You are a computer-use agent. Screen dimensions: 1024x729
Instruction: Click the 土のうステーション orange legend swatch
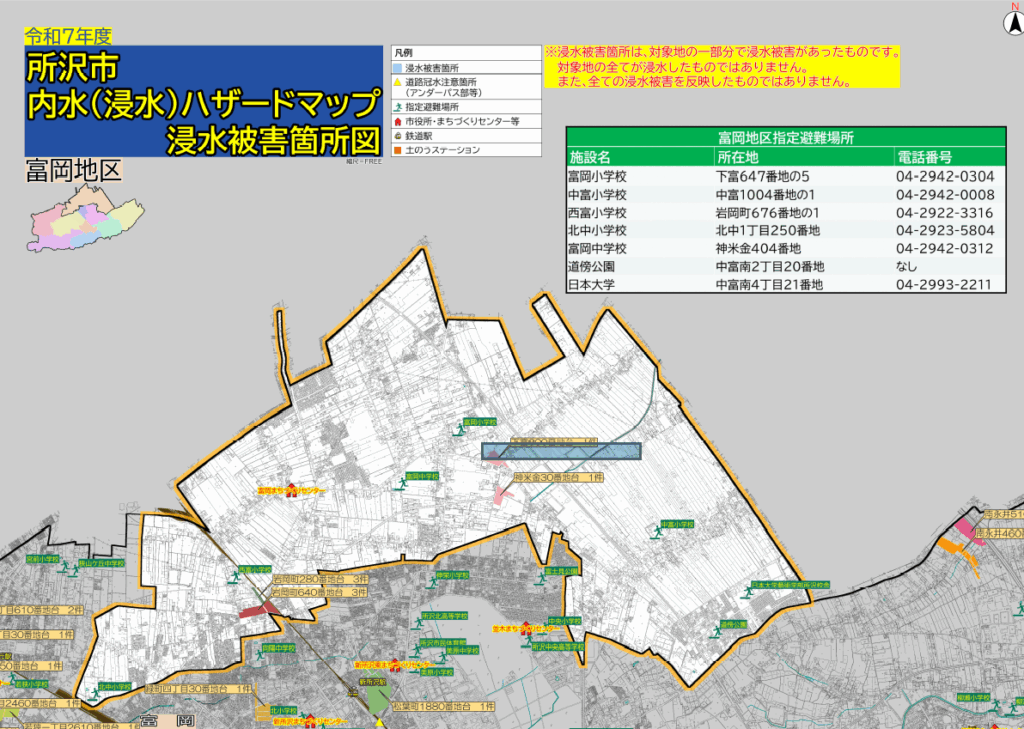(x=397, y=150)
